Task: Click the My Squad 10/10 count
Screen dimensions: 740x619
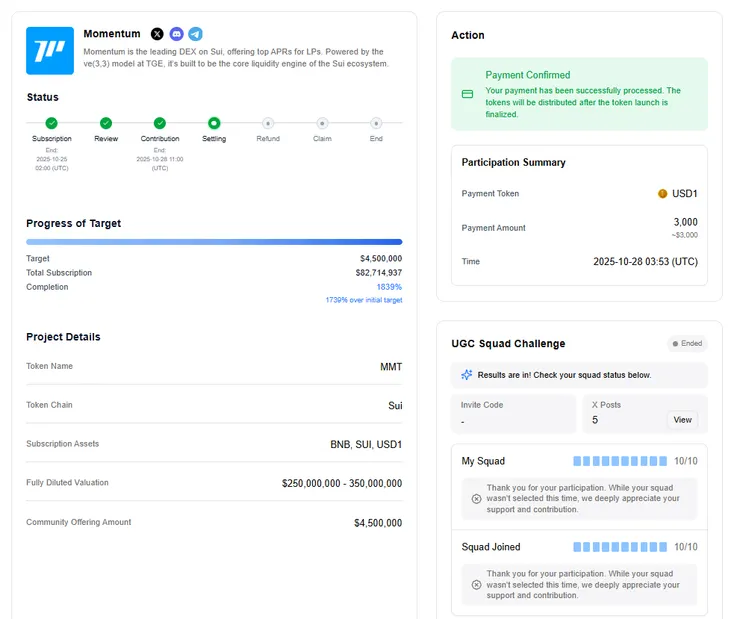Action: (686, 461)
